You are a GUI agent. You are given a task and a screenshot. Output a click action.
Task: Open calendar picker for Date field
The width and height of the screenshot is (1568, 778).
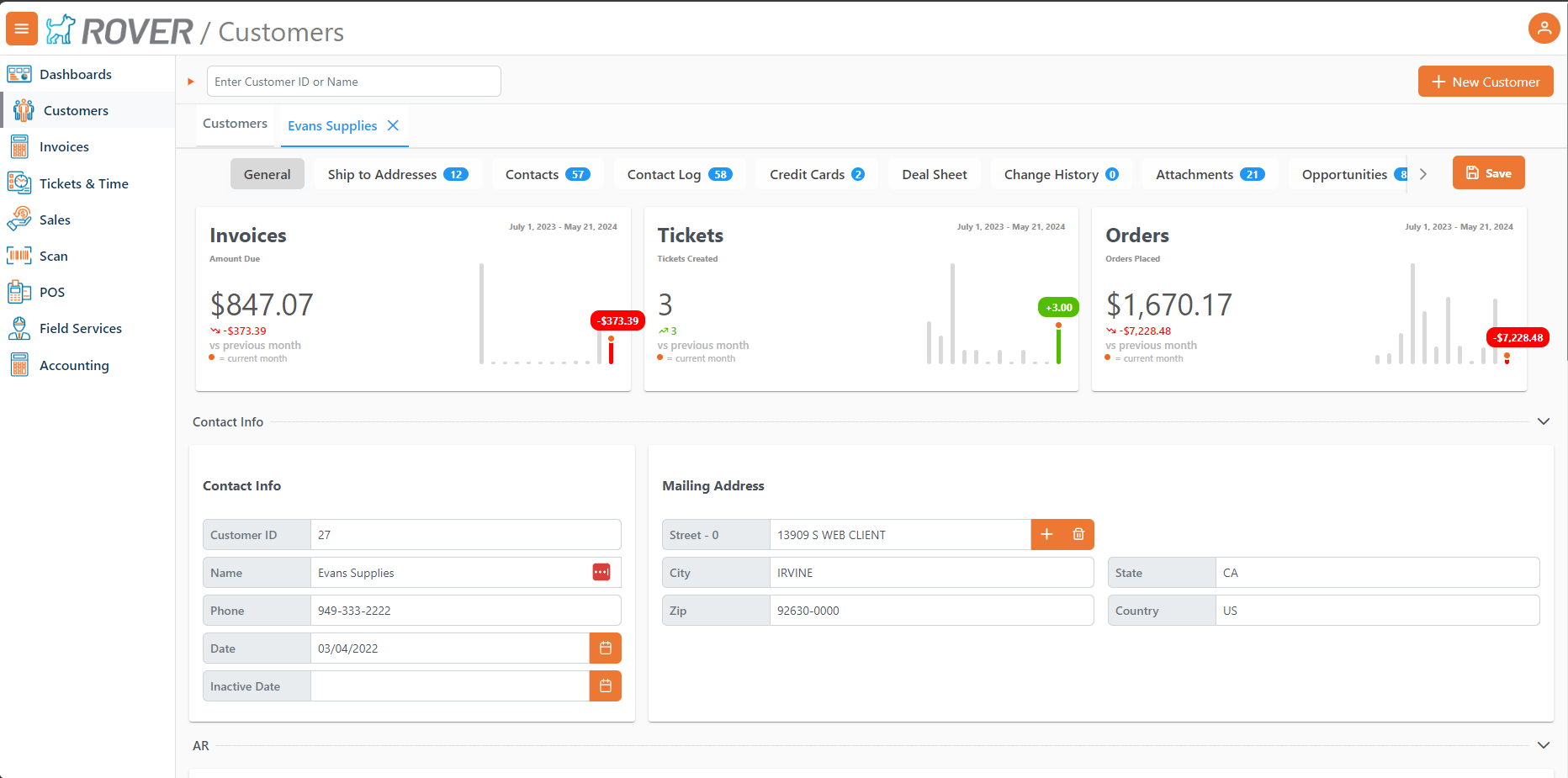605,648
